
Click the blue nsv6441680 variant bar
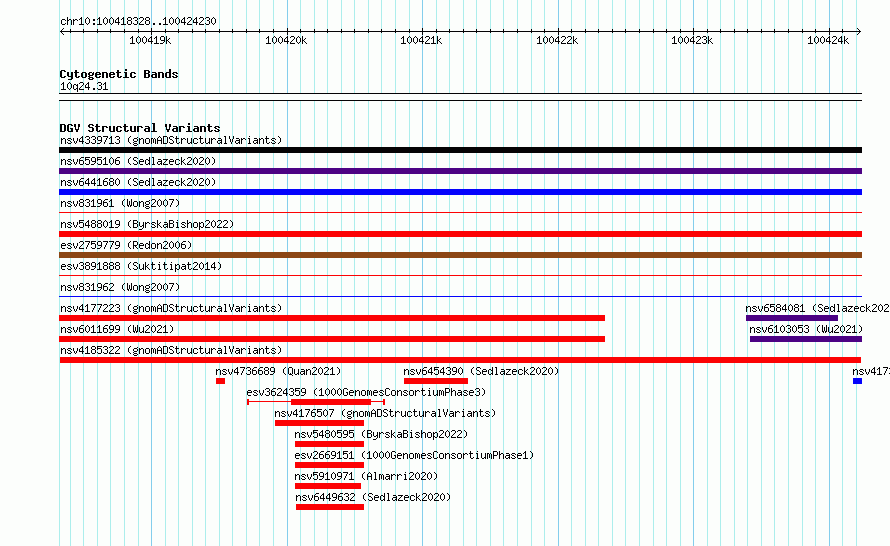[x=460, y=192]
